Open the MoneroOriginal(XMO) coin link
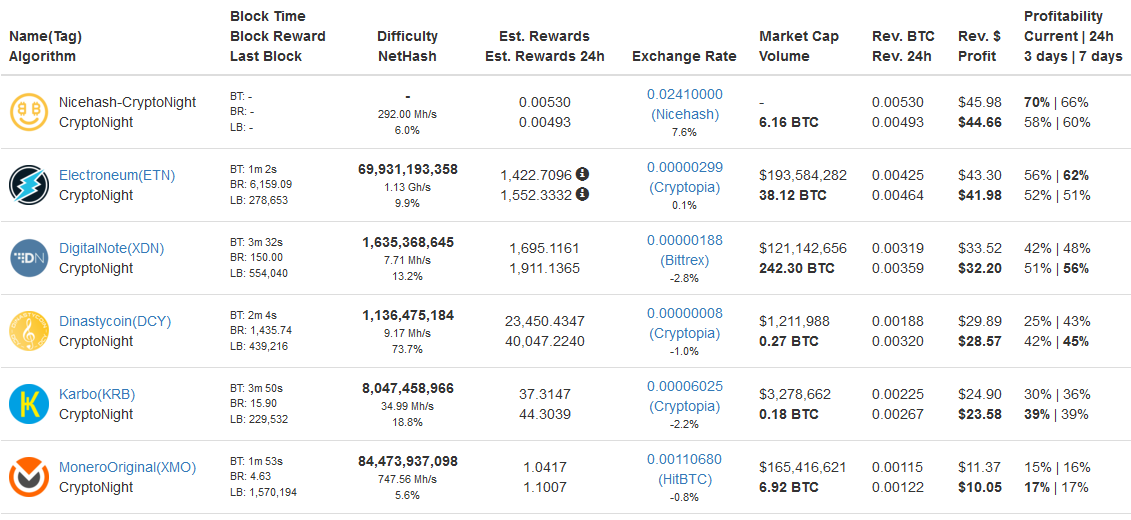Screen dimensions: 1131x520 coord(127,467)
